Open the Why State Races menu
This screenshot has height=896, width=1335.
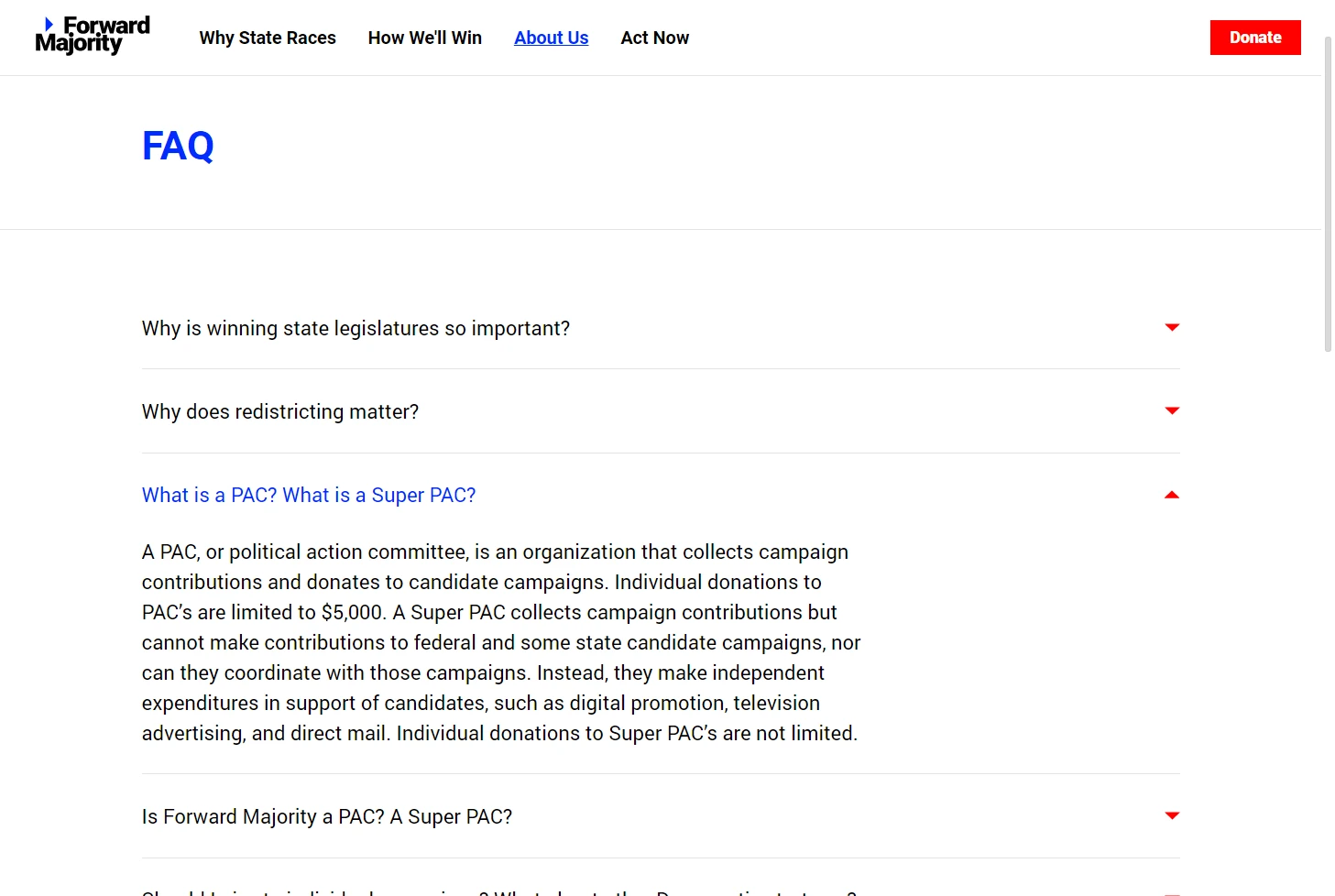[268, 38]
